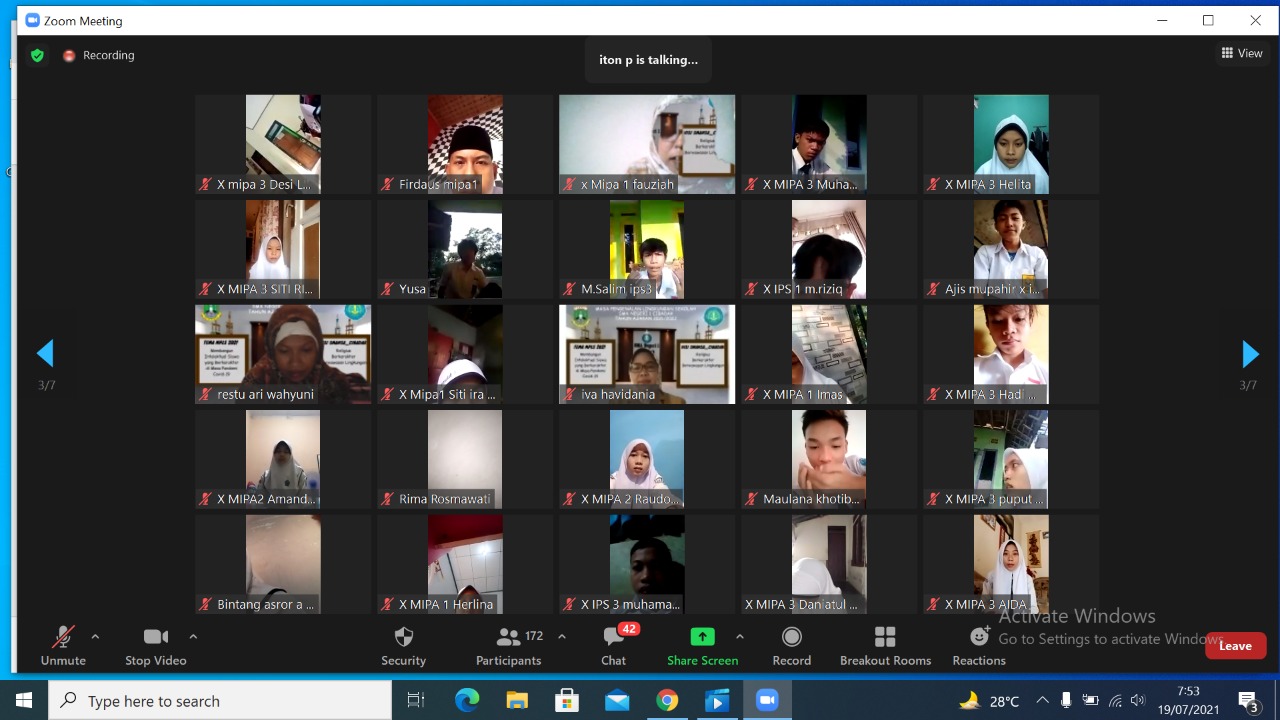Click the green encryption shield icon

37,56
